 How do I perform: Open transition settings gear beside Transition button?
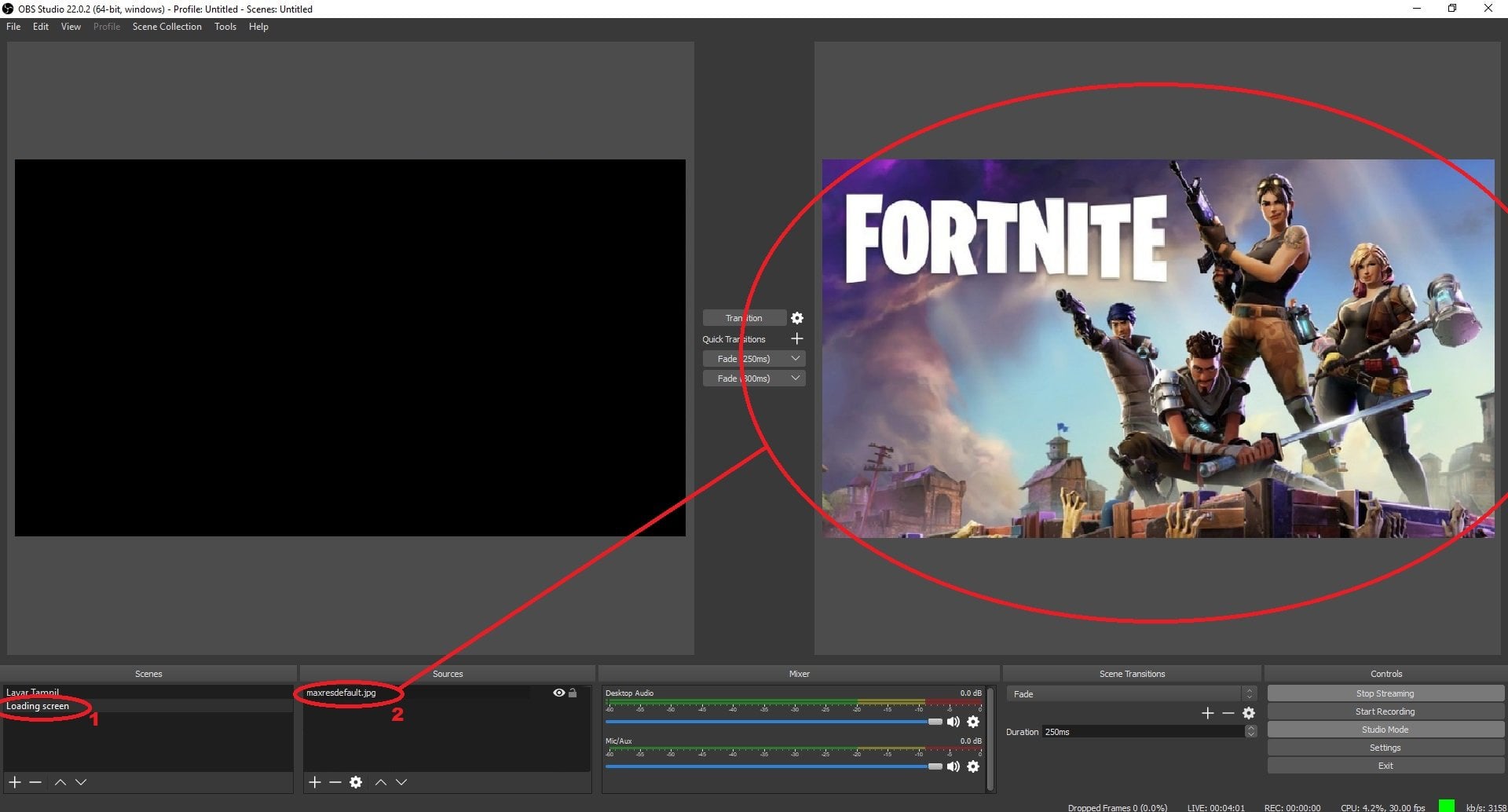[797, 318]
